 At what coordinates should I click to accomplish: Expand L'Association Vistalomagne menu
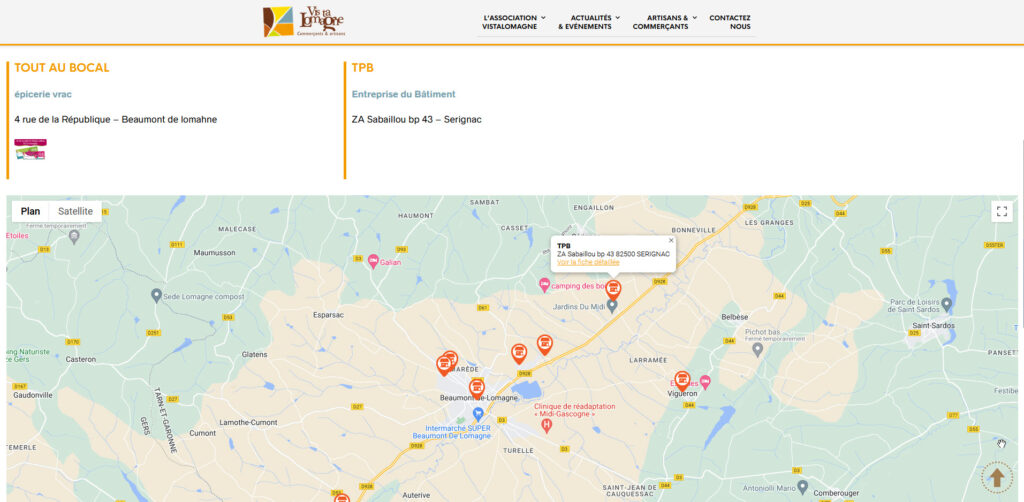pos(514,22)
